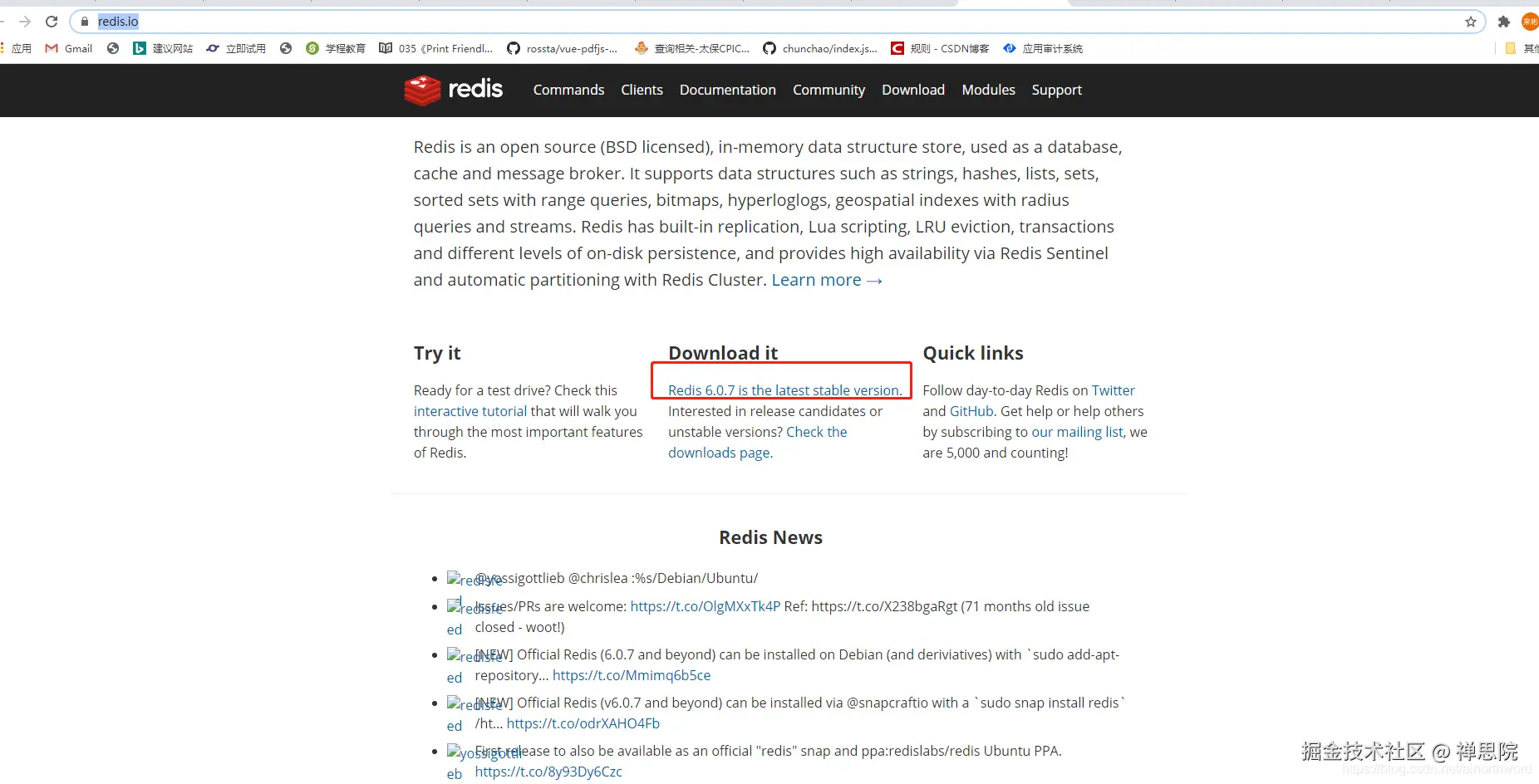The width and height of the screenshot is (1539, 784).
Task: Open the our mailing list link
Action: [1077, 432]
